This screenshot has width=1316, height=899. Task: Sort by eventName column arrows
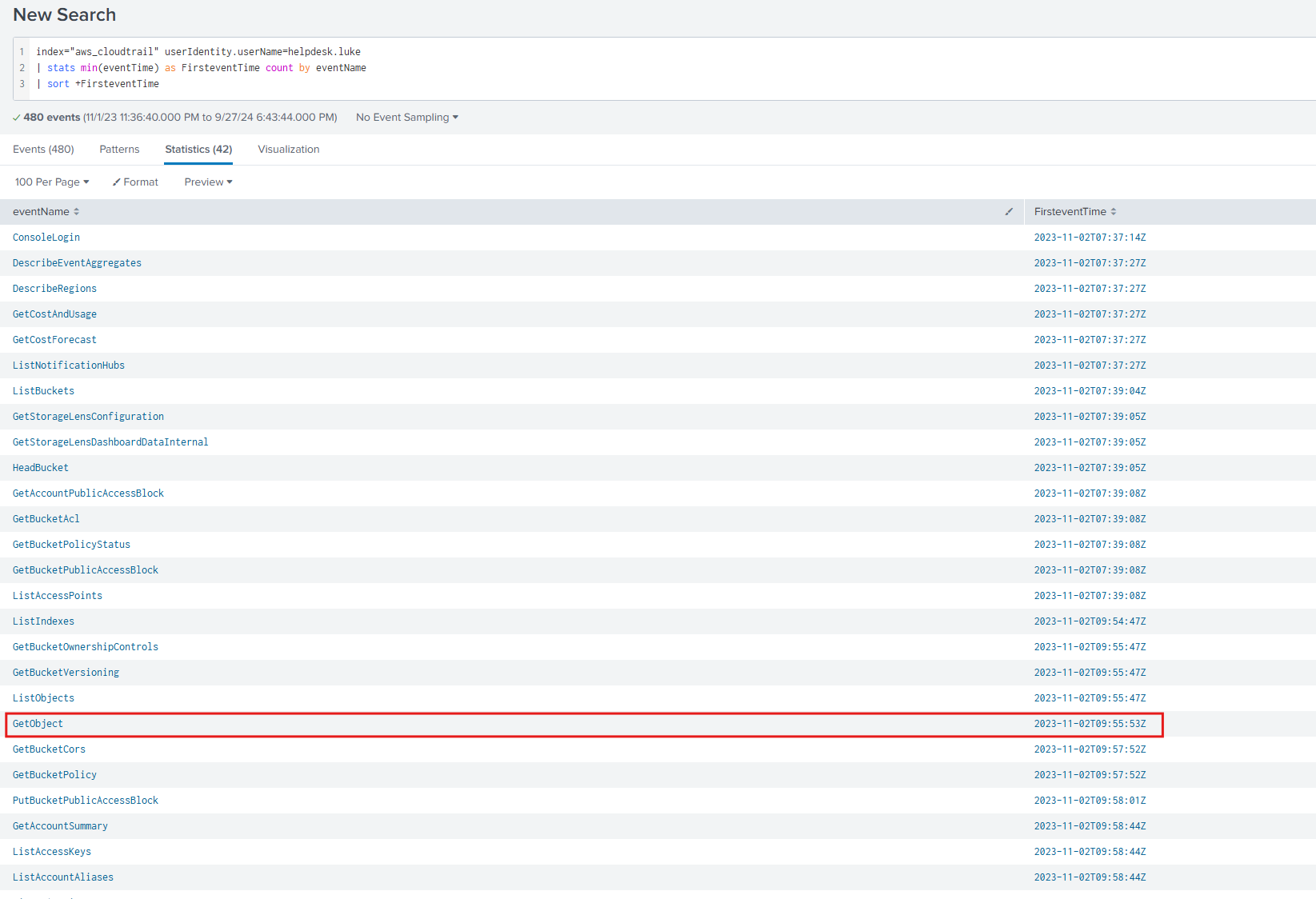pos(77,212)
